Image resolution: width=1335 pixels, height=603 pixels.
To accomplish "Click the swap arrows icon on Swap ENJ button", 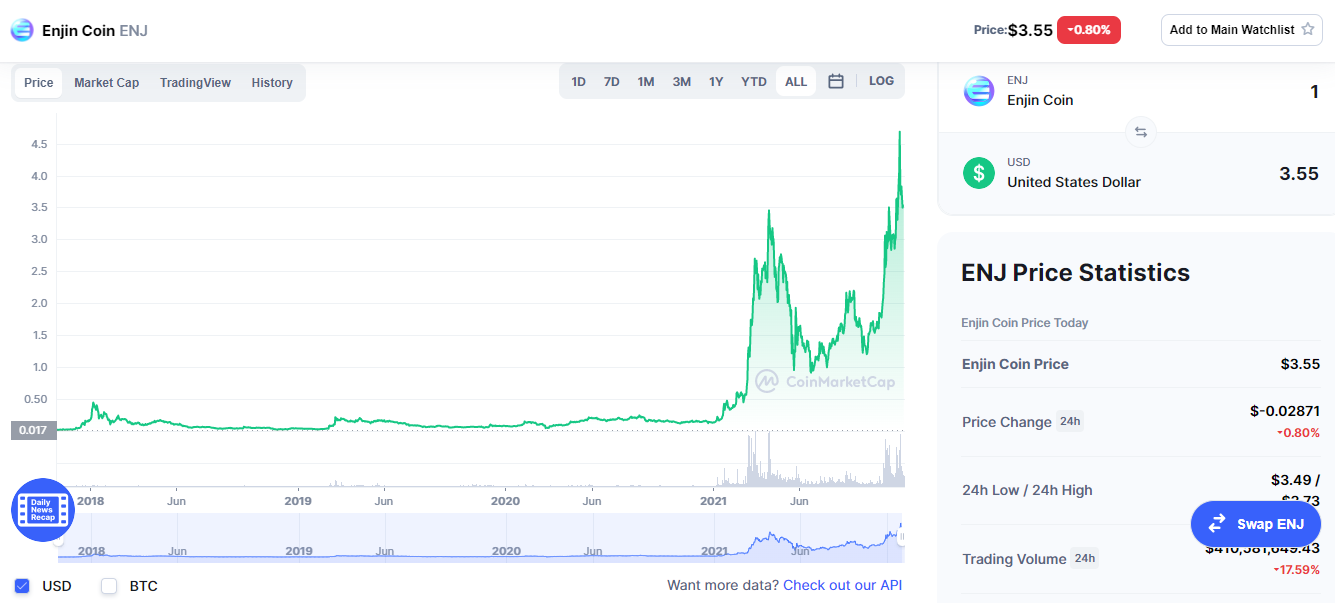I will [1217, 524].
